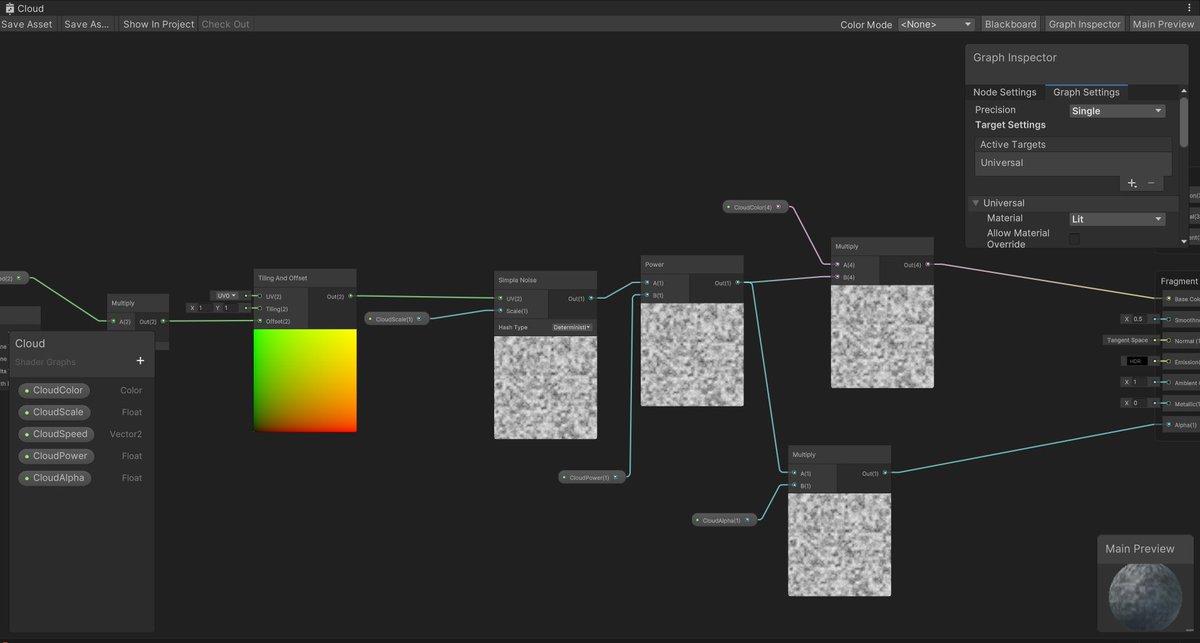Select the CloudColor property in Blackboard
1200x643 pixels.
point(54,390)
